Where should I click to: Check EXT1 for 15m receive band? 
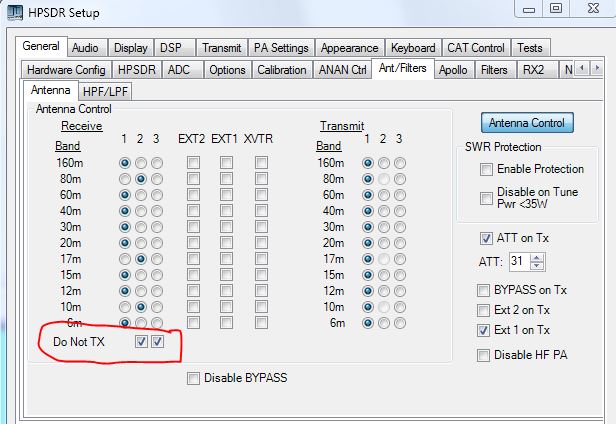click(226, 275)
